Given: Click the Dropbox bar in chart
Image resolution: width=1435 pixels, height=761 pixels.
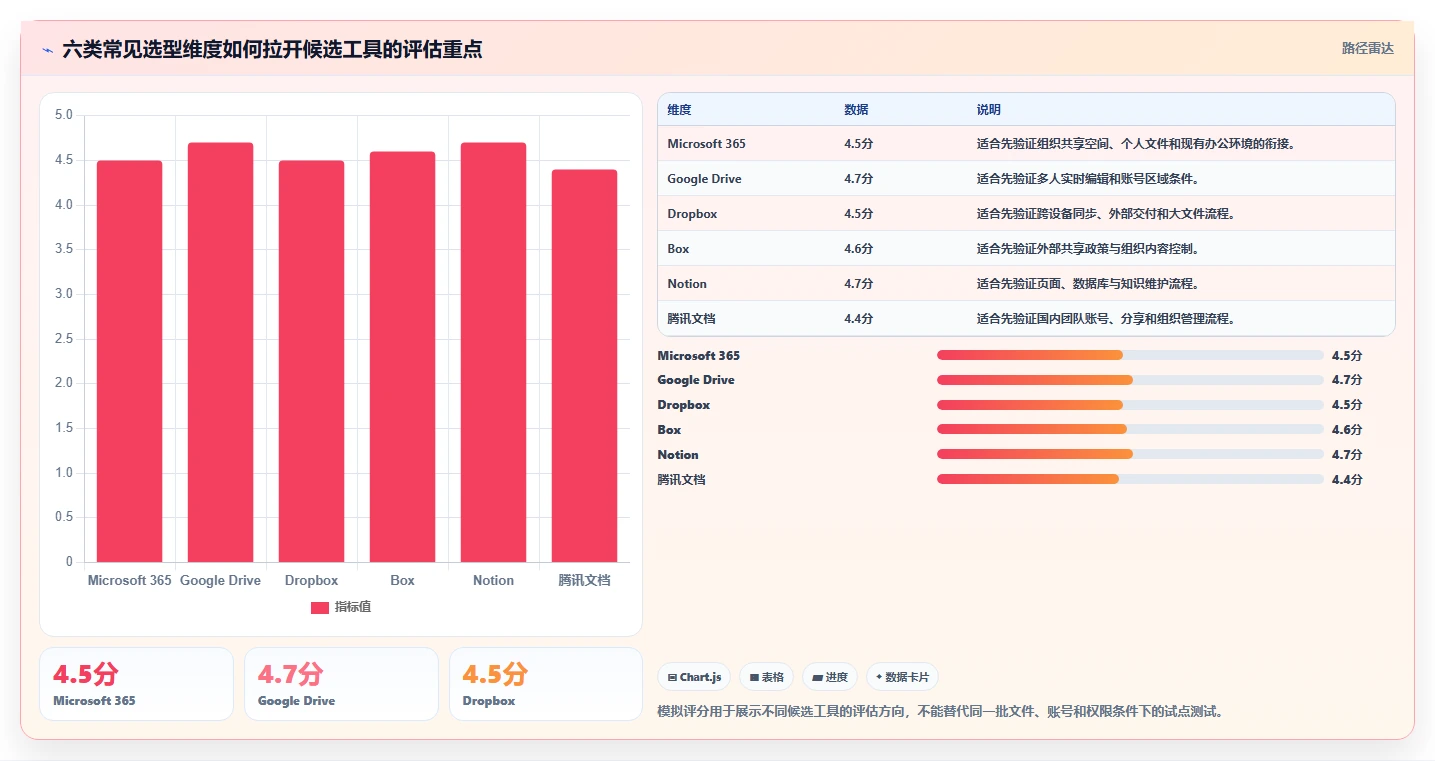Looking at the screenshot, I should (311, 361).
